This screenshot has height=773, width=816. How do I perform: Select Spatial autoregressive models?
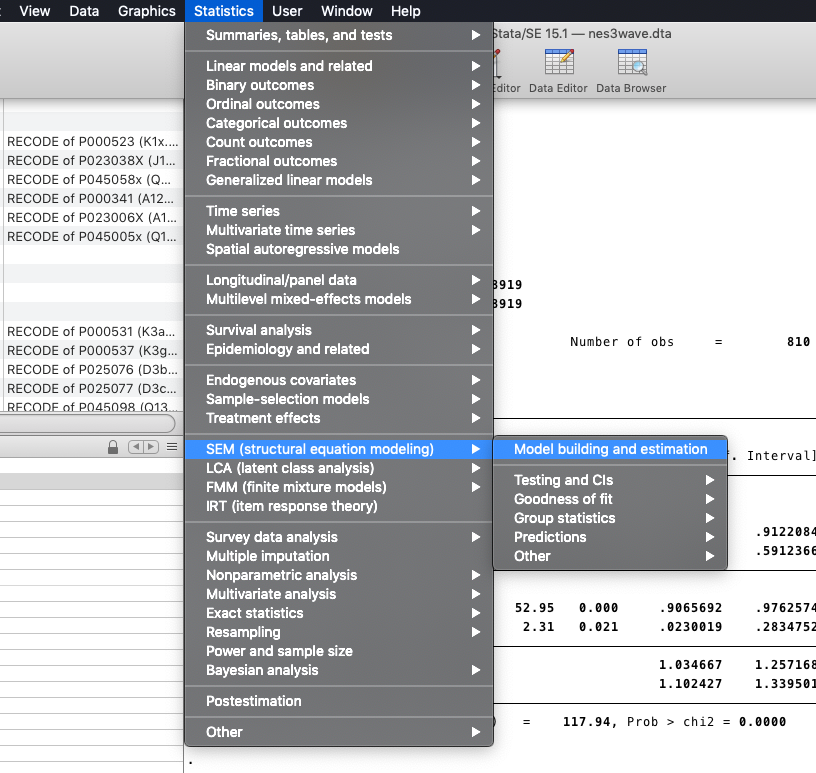[339, 249]
